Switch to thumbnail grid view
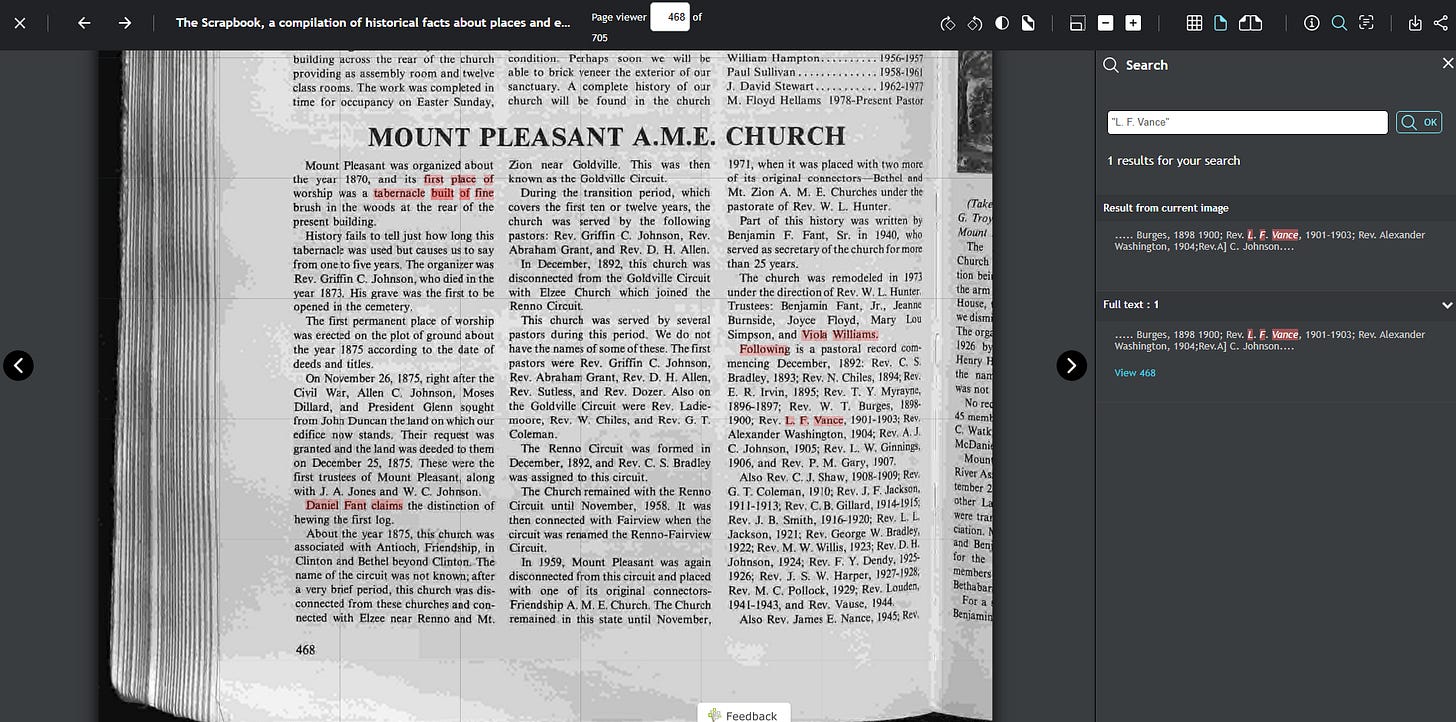The width and height of the screenshot is (1456, 722). coord(1194,23)
